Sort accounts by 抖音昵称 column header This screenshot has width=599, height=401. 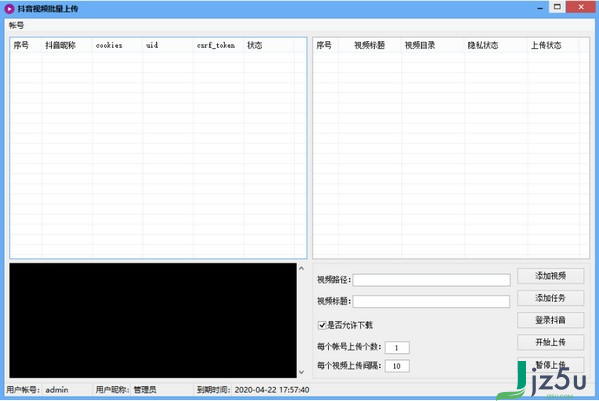(x=67, y=45)
